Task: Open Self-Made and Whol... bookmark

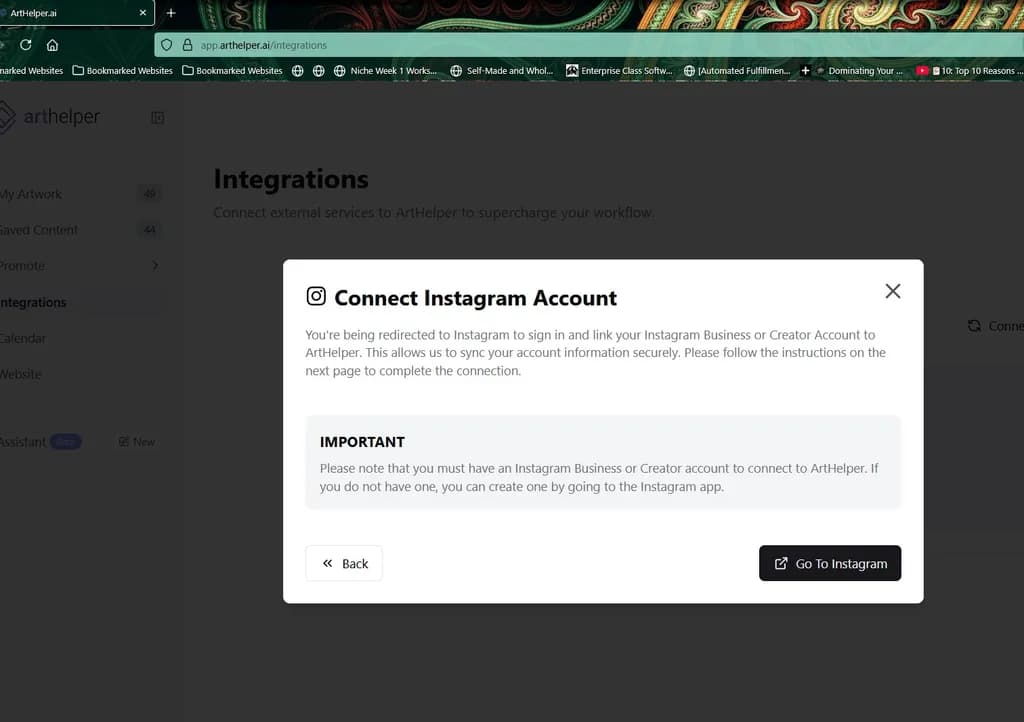Action: pyautogui.click(x=502, y=71)
